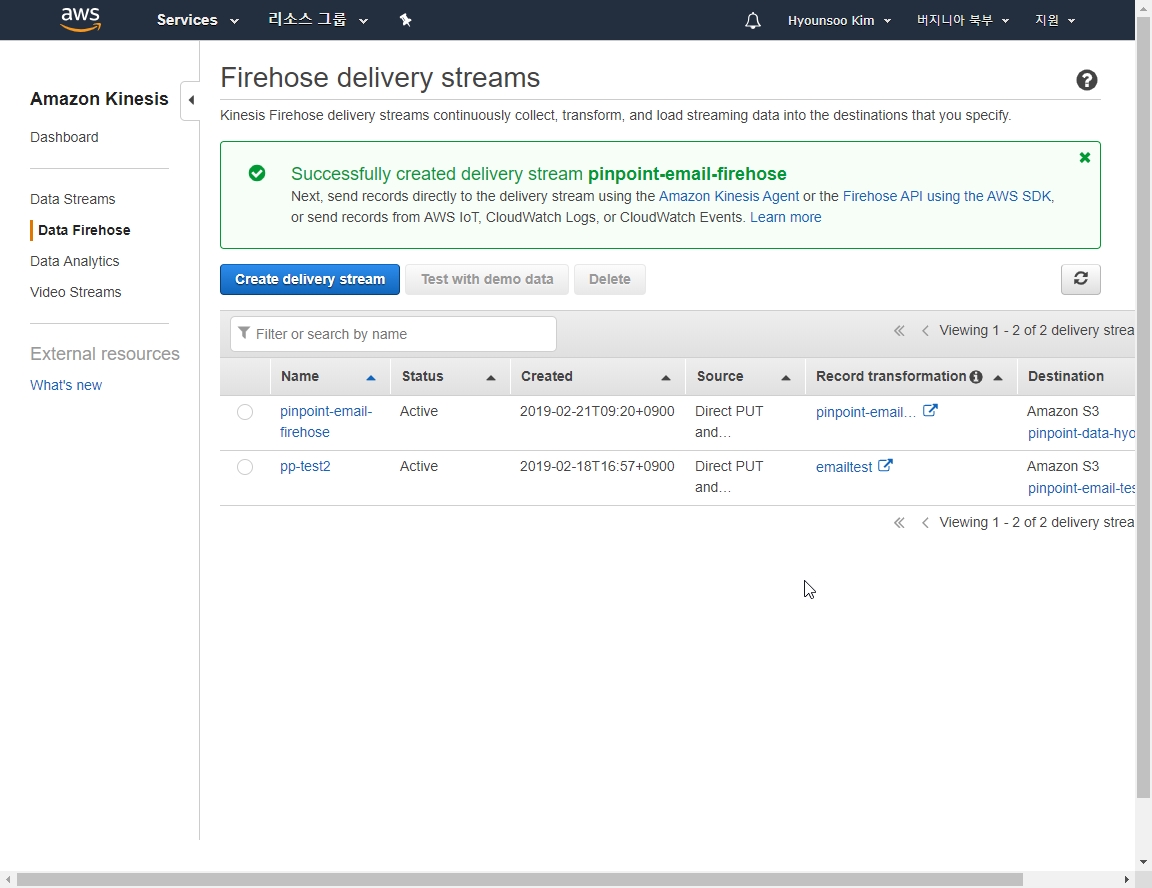
Task: Open Dashboard in the sidebar
Action: click(x=64, y=137)
